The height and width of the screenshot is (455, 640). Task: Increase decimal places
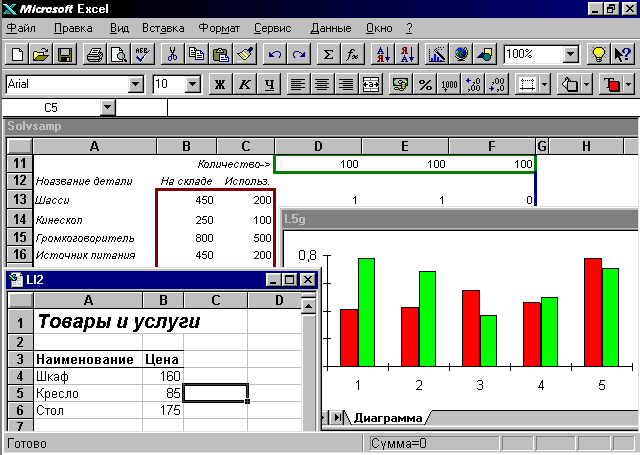(x=473, y=84)
